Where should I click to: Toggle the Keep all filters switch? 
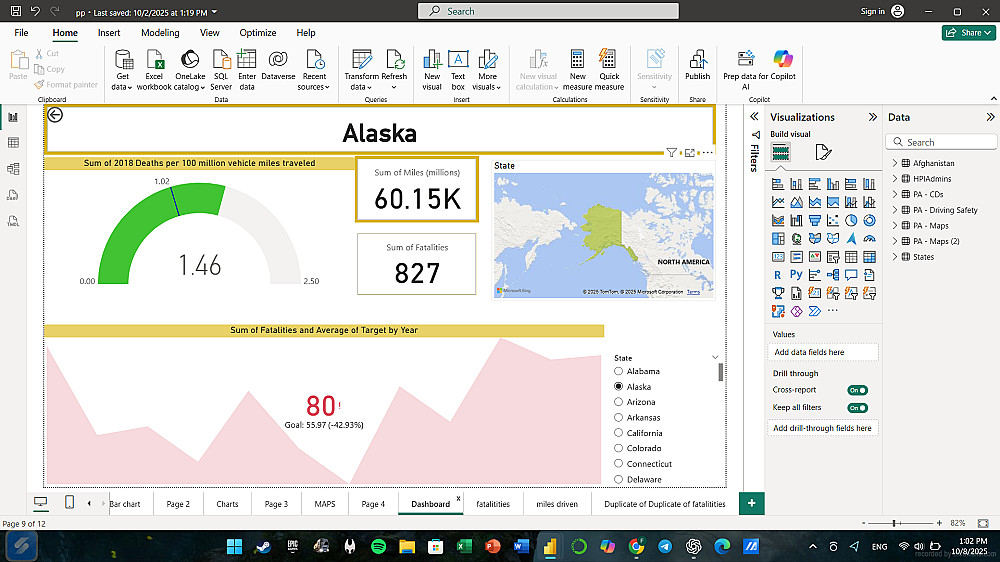(857, 408)
